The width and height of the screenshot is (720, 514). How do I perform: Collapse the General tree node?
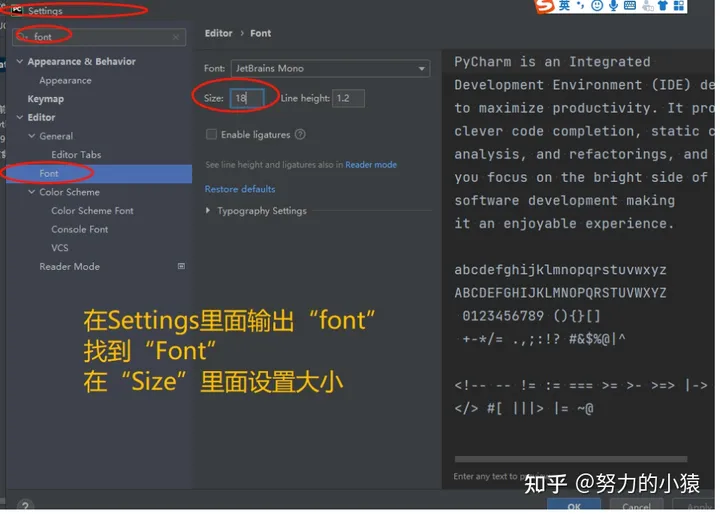tap(32, 136)
